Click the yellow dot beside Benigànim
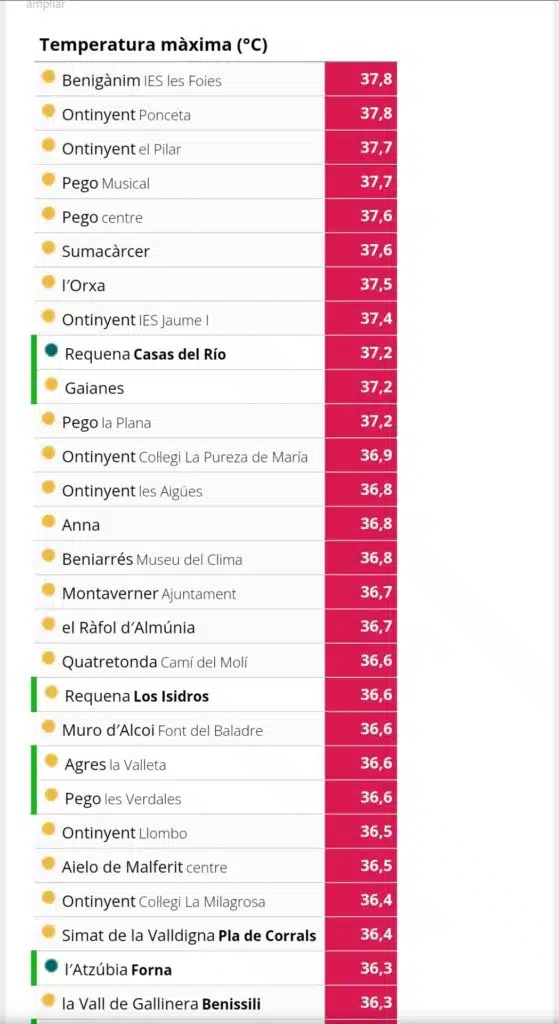The width and height of the screenshot is (559, 1024). [x=48, y=77]
